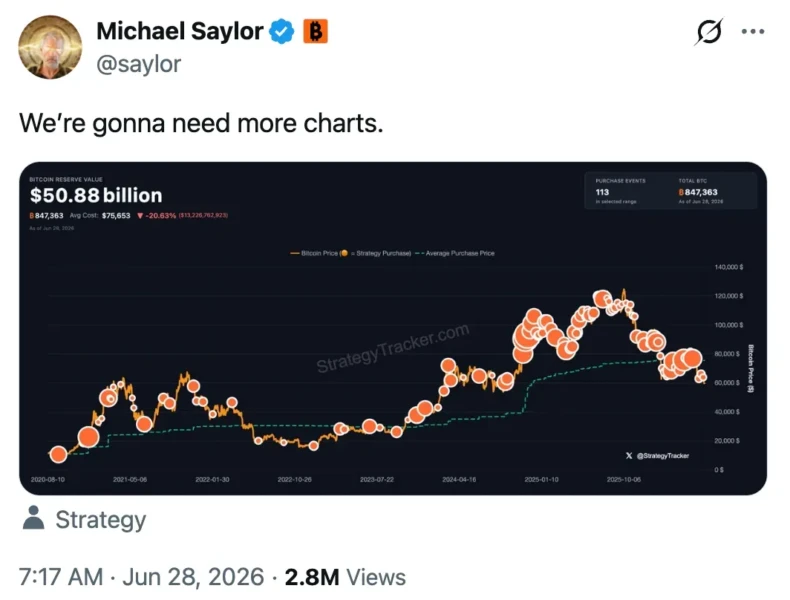The width and height of the screenshot is (790, 600).
Task: Click the orange Bitcoin affiliation badge
Action: [315, 31]
